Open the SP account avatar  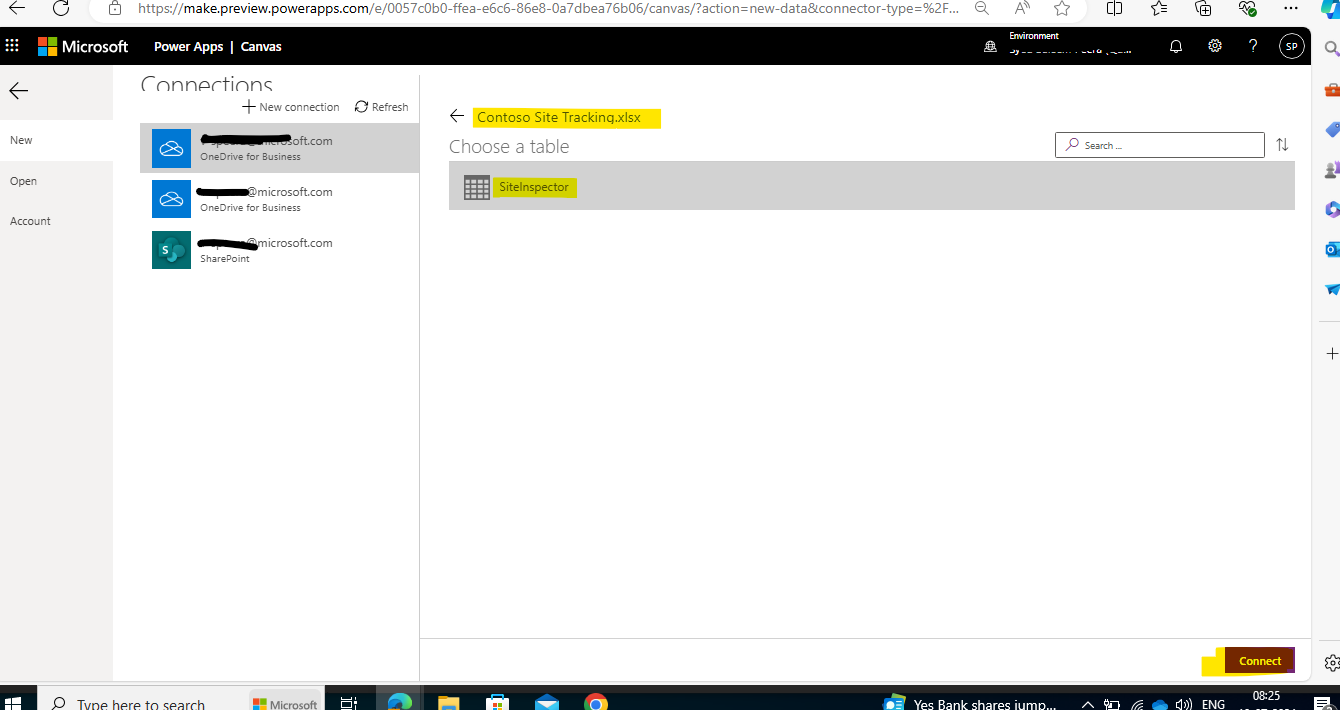click(x=1292, y=46)
